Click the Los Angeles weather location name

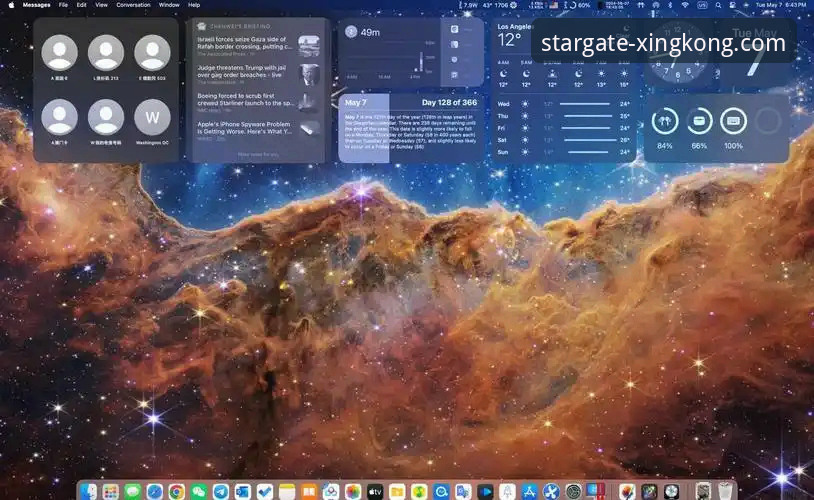(515, 26)
